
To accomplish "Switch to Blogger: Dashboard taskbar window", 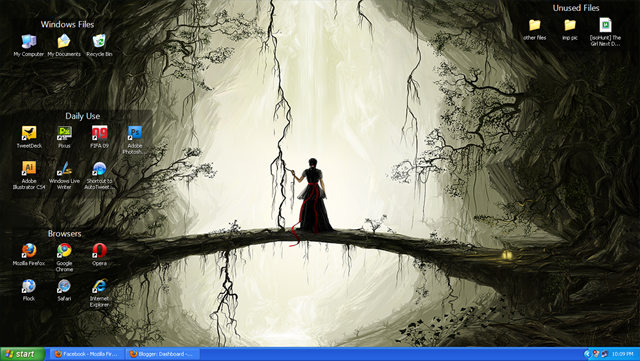I will coord(163,354).
